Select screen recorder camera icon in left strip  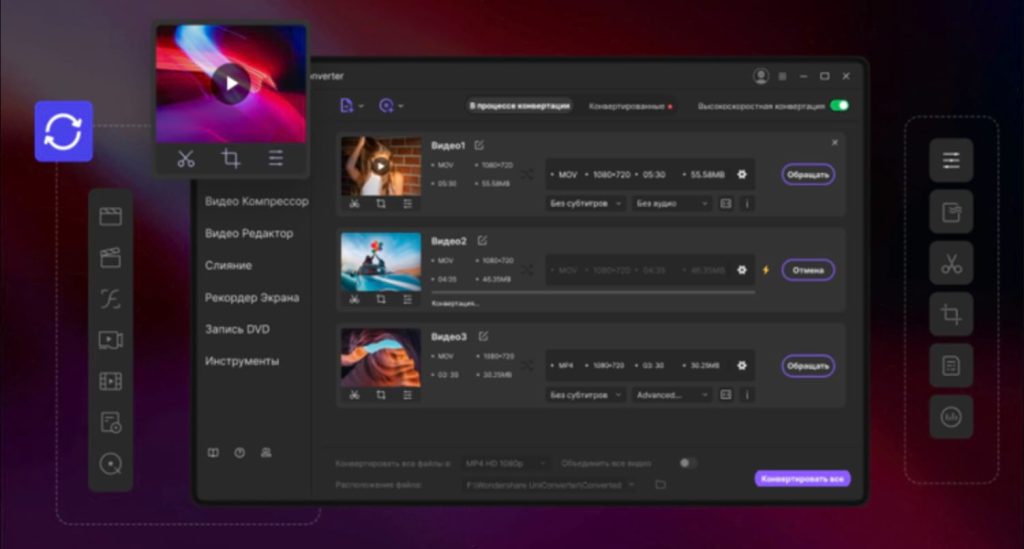click(110, 340)
